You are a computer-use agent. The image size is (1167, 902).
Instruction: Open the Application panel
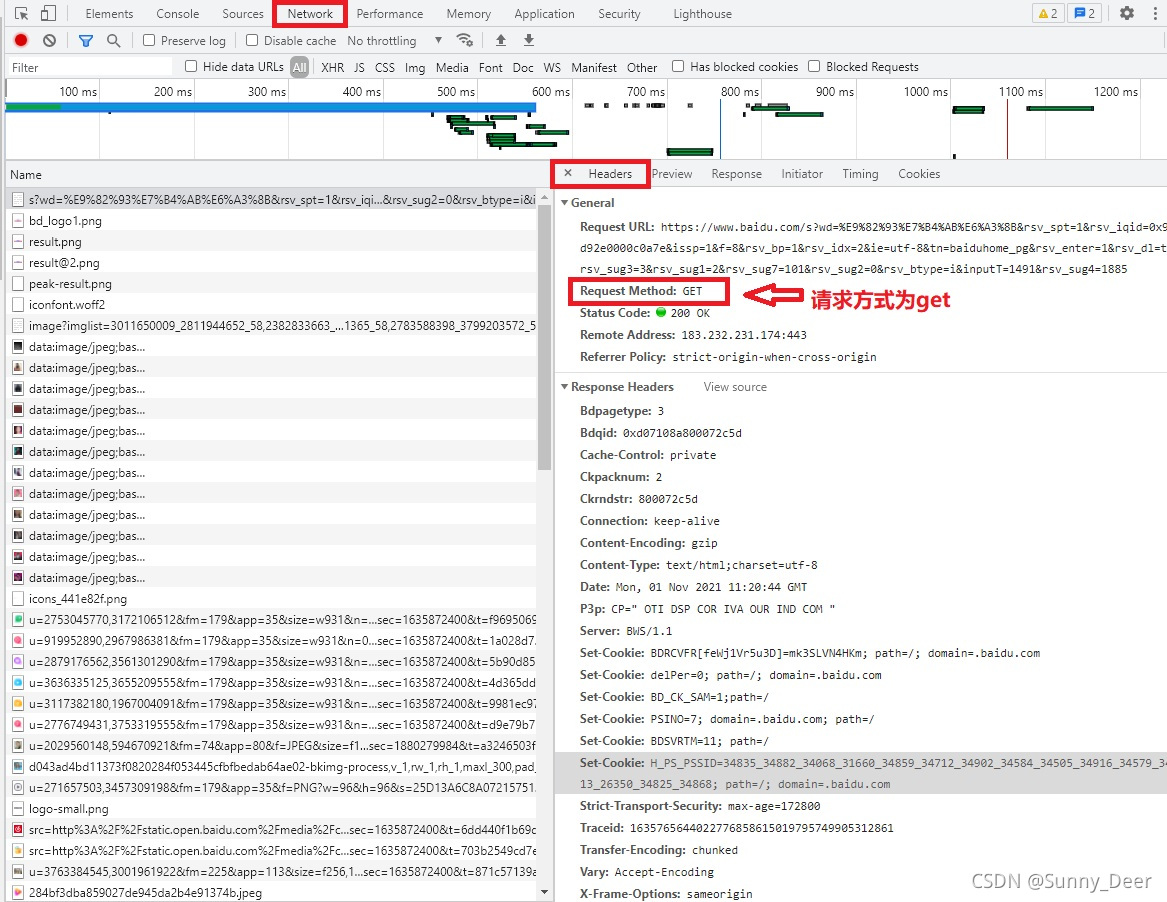(x=544, y=13)
